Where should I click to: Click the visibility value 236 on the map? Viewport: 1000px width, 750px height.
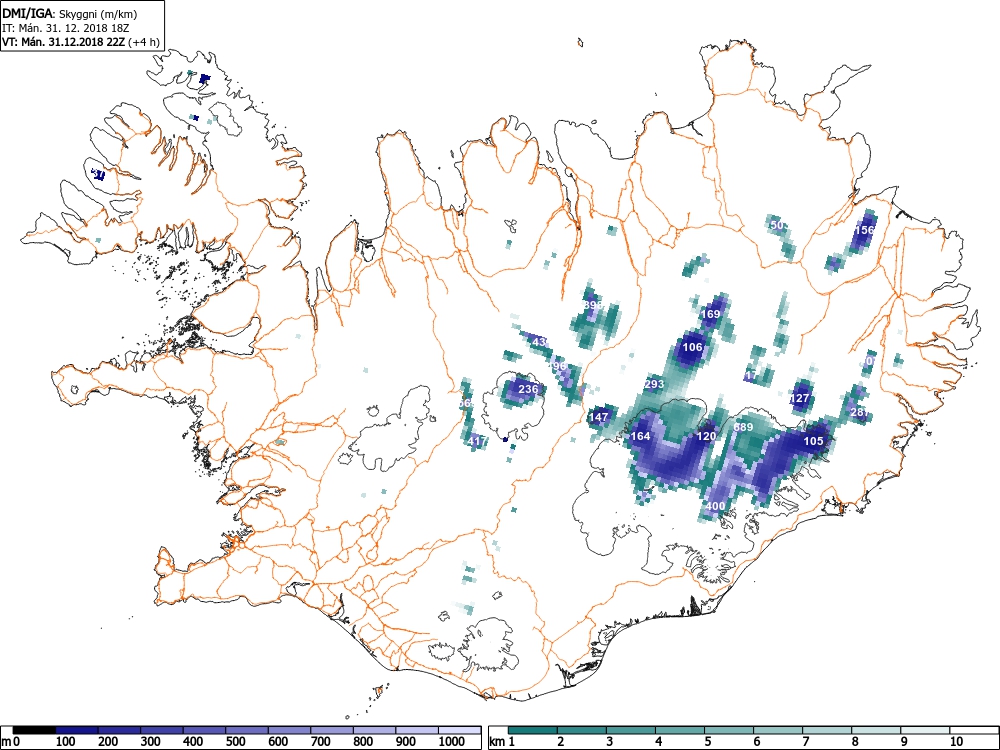528,389
